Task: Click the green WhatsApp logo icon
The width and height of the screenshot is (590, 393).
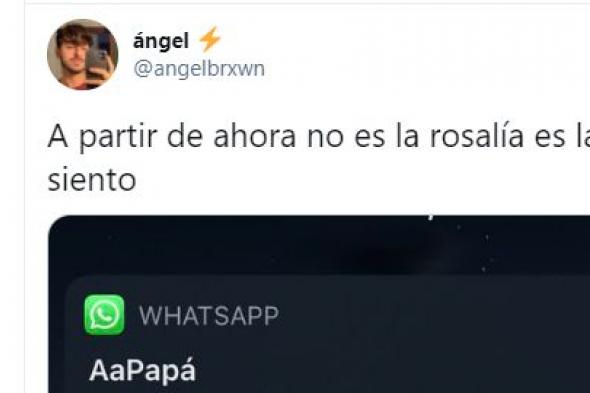Action: [104, 315]
